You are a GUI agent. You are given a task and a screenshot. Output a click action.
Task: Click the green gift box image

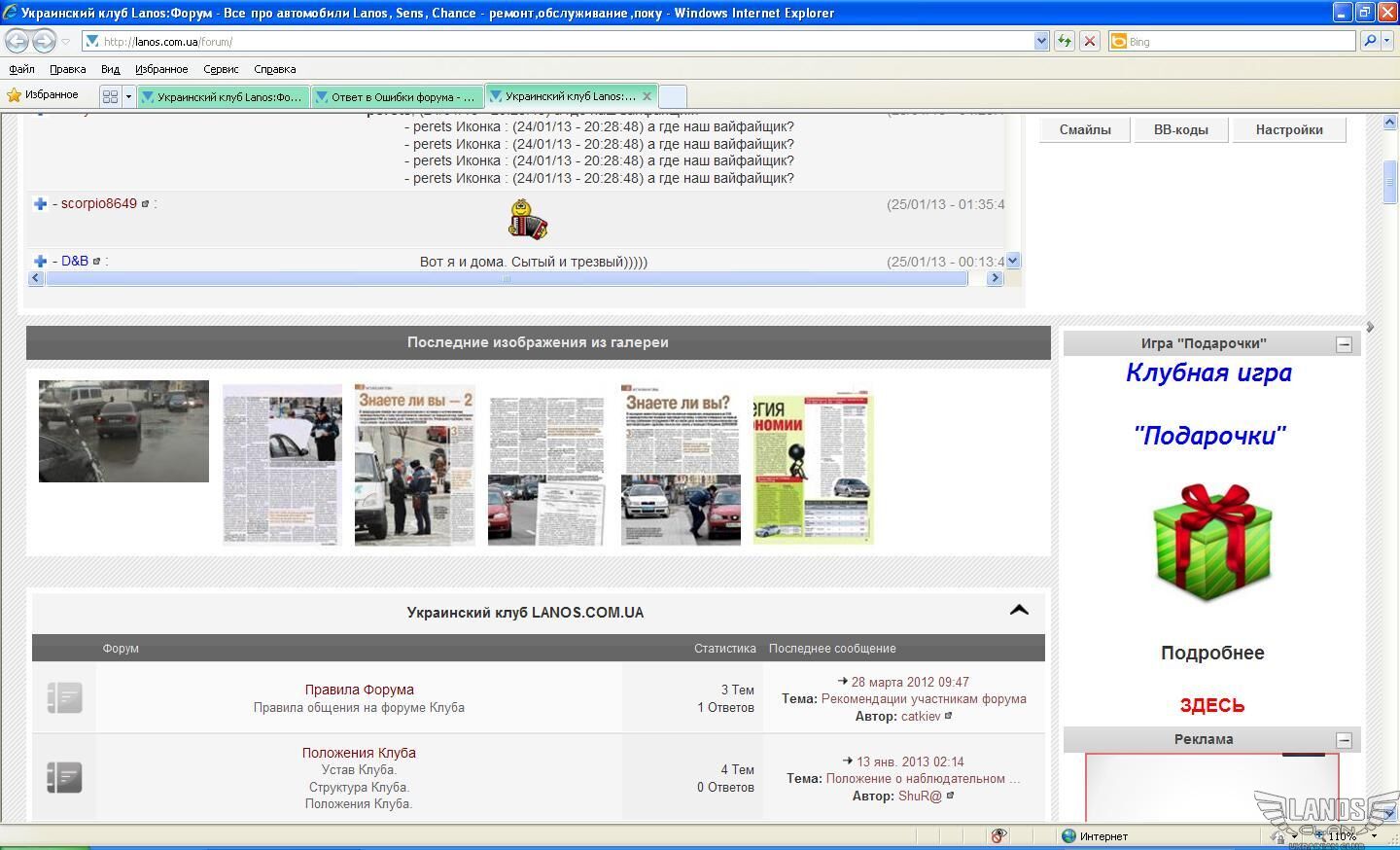point(1211,542)
